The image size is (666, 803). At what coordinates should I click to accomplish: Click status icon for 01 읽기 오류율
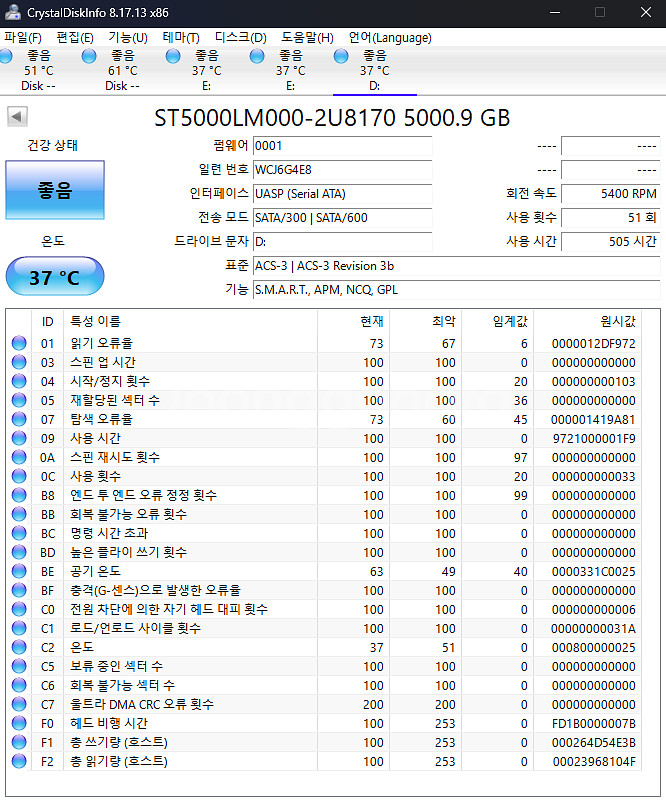pyautogui.click(x=19, y=343)
